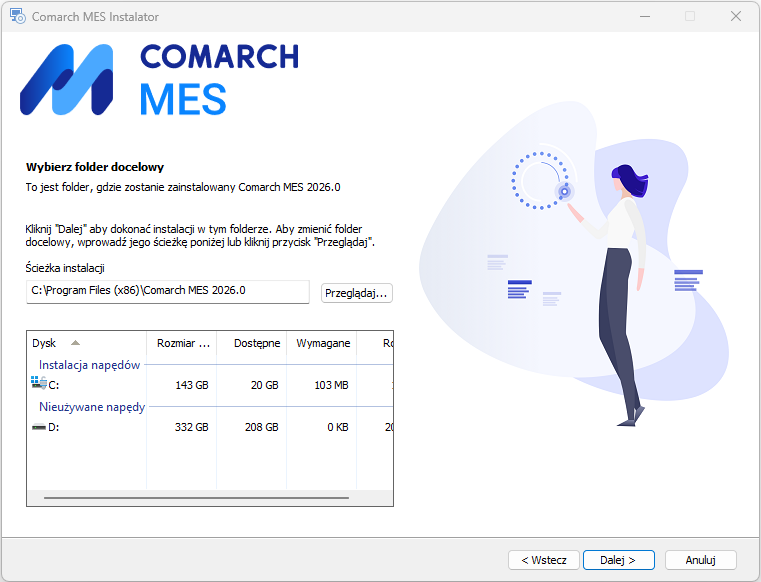Click the Wybierz folder docelowy heading

[x=95, y=167]
